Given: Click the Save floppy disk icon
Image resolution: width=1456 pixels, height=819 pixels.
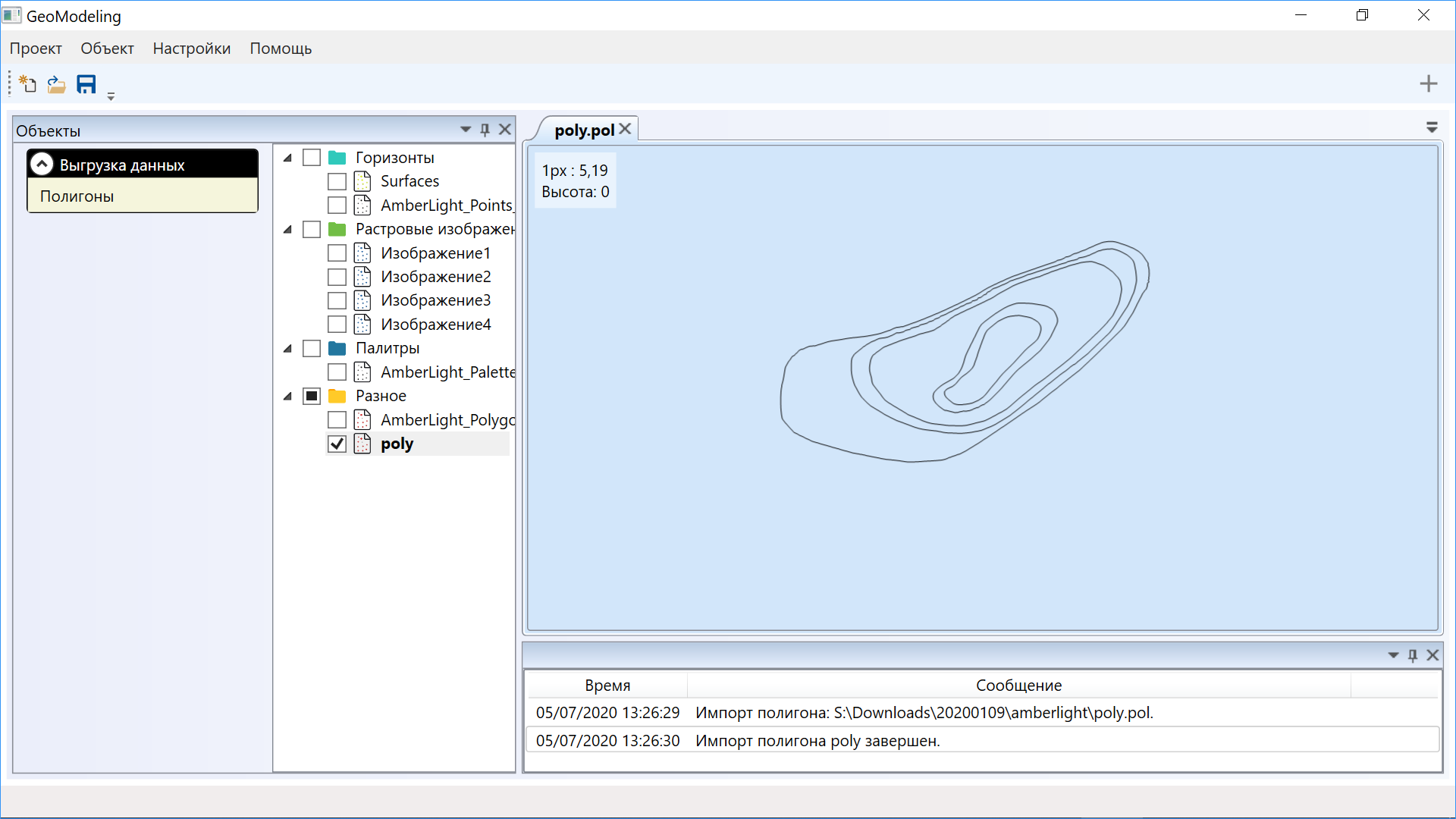Looking at the screenshot, I should point(86,84).
